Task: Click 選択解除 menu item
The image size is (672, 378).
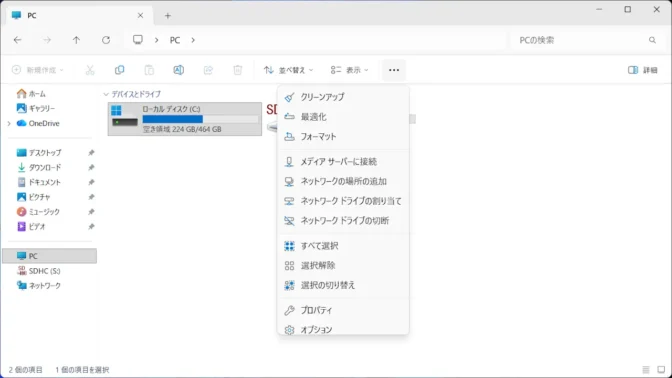Action: pyautogui.click(x=343, y=266)
